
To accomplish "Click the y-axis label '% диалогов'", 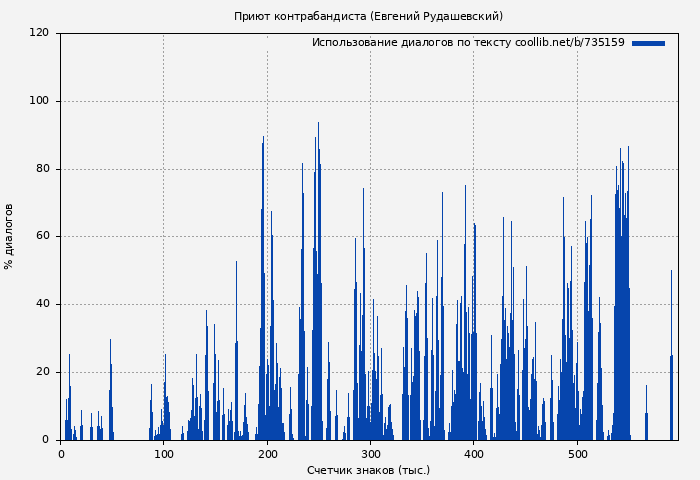I will (10, 236).
